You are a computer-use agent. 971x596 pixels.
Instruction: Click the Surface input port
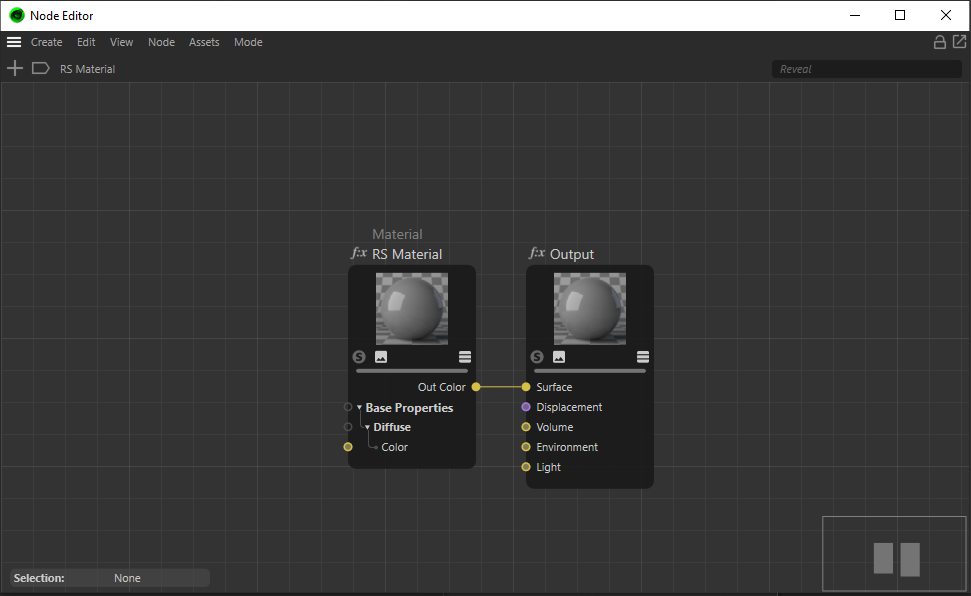coord(526,387)
